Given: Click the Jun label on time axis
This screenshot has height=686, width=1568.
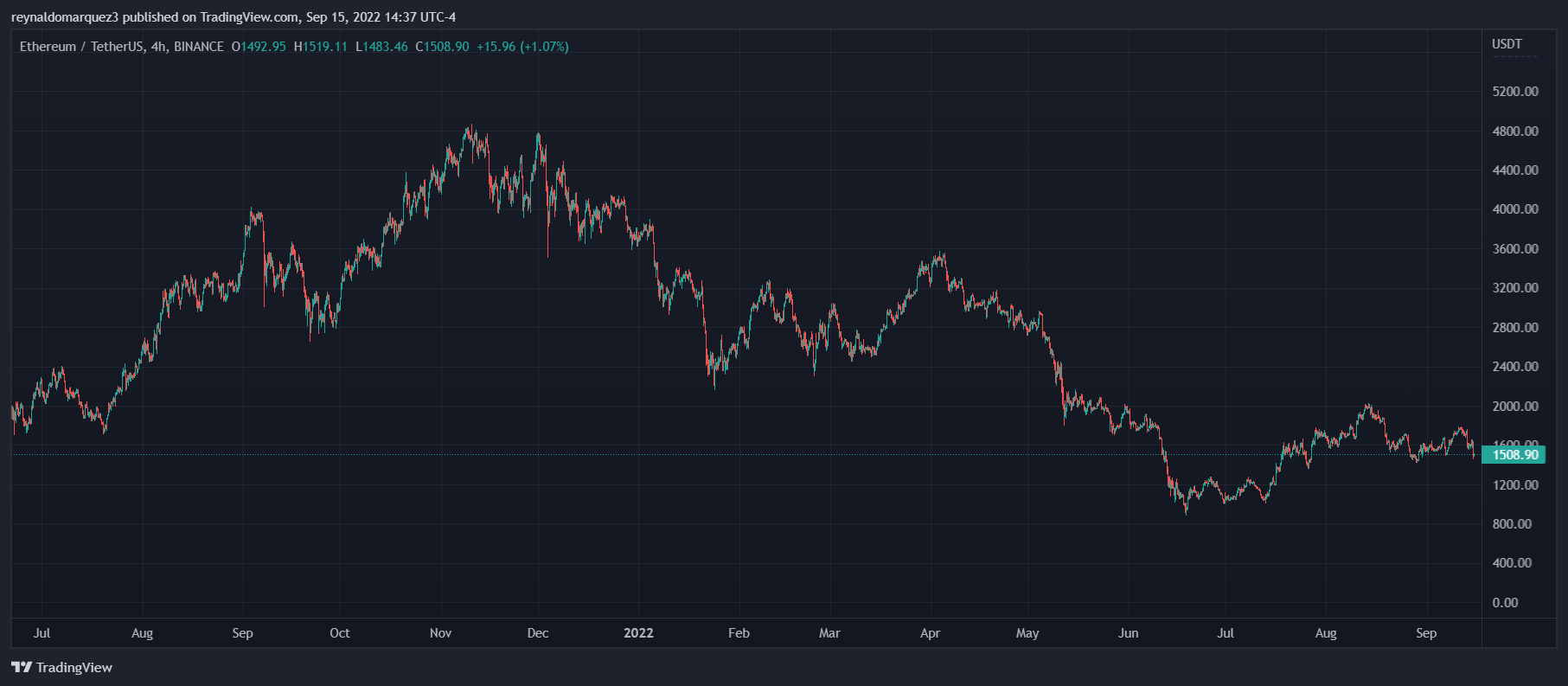Looking at the screenshot, I should [x=1128, y=633].
